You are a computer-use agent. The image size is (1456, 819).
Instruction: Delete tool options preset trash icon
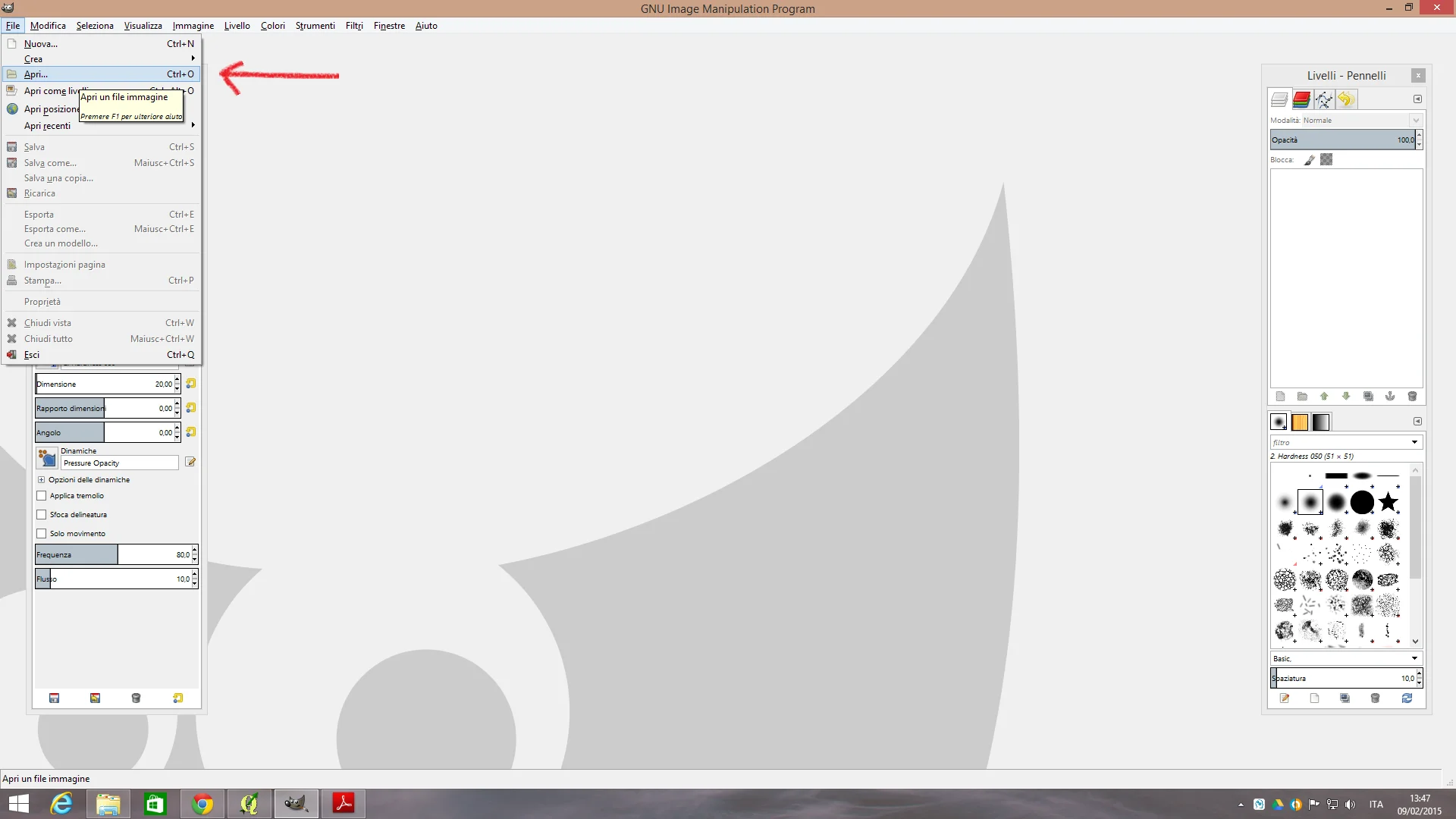coord(136,698)
